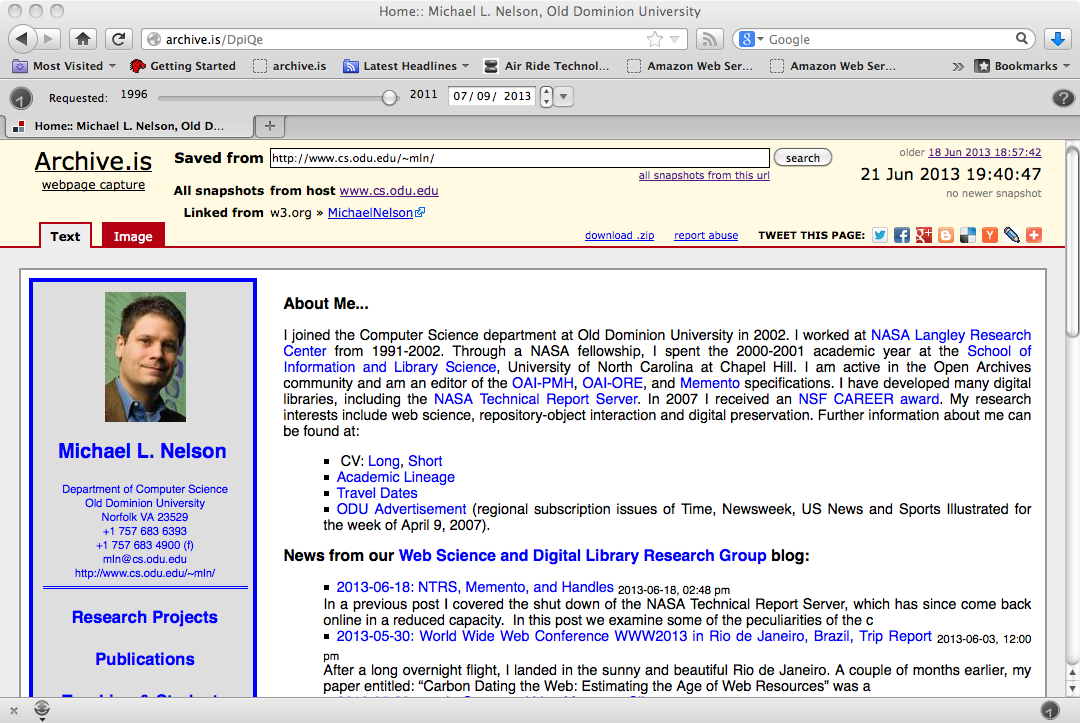Open the Long CV link
Viewport: 1080px width, 723px height.
tap(384, 461)
